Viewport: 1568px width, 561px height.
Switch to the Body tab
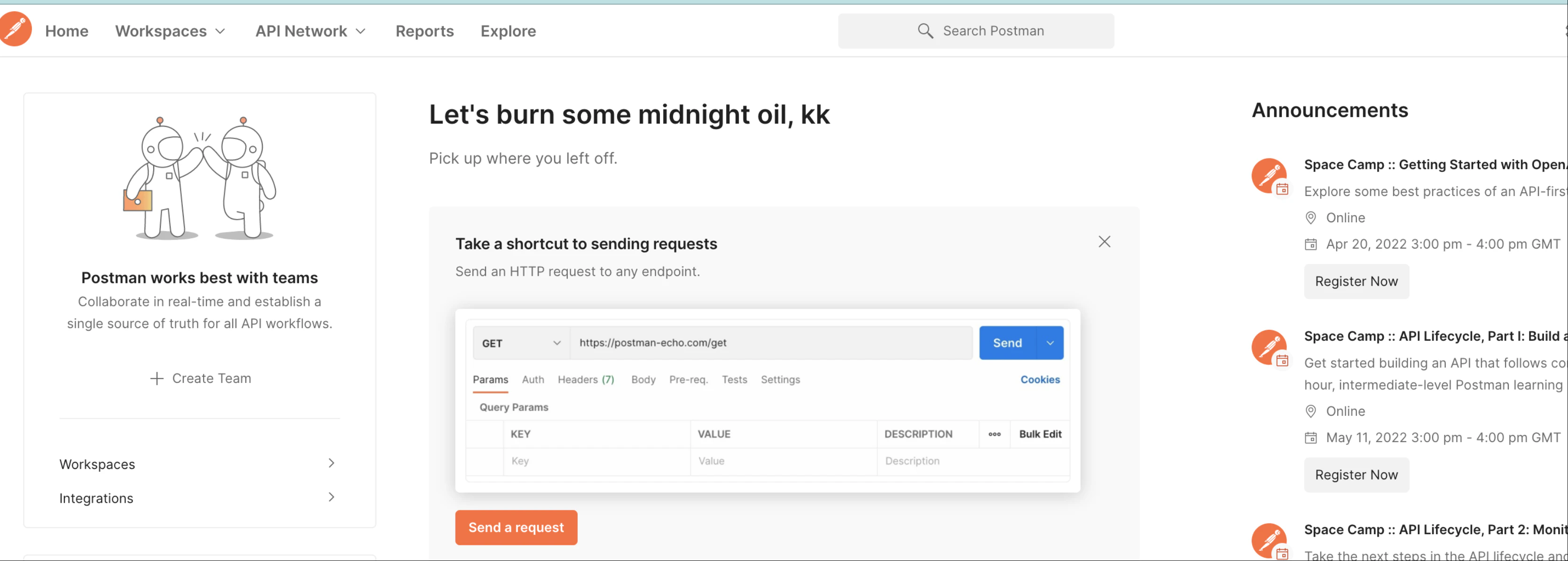[x=643, y=380]
